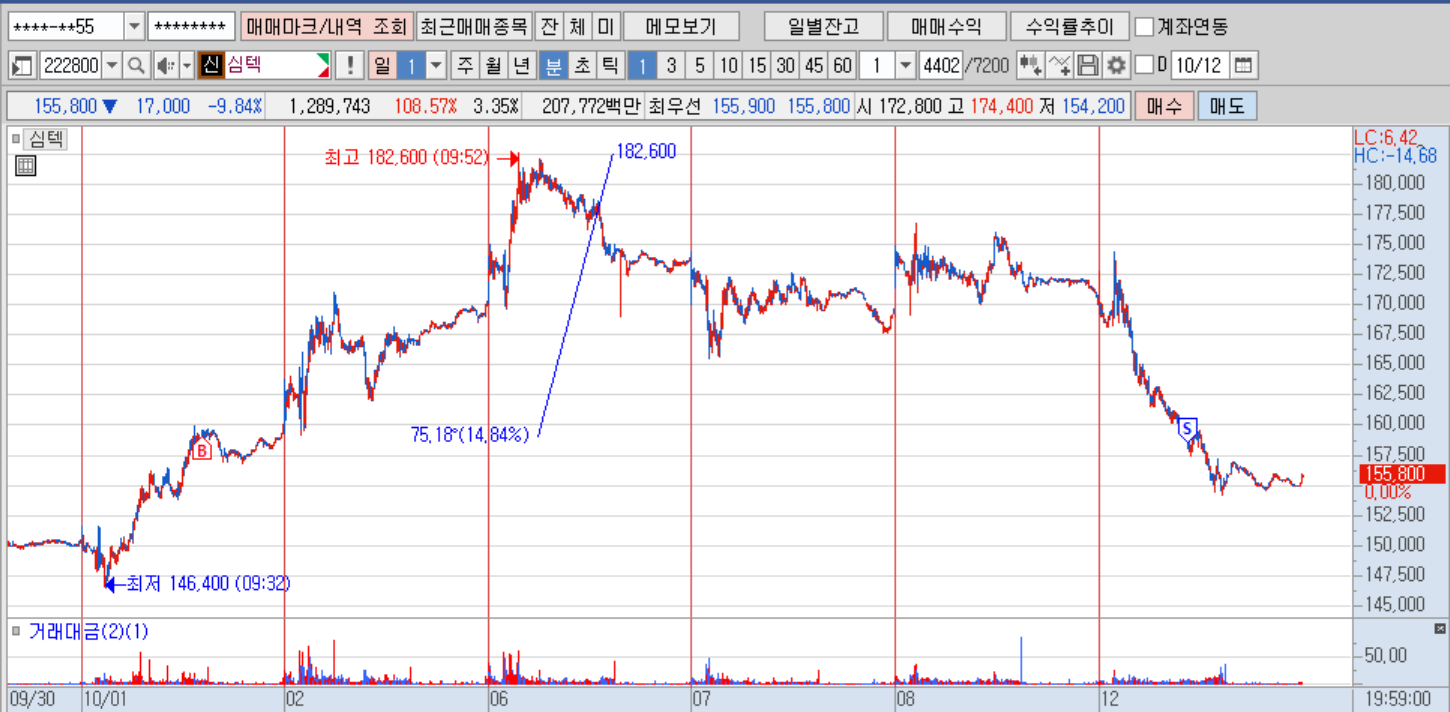Image resolution: width=1450 pixels, height=712 pixels.
Task: Select the 틱 tick chart toggle
Action: (x=609, y=66)
